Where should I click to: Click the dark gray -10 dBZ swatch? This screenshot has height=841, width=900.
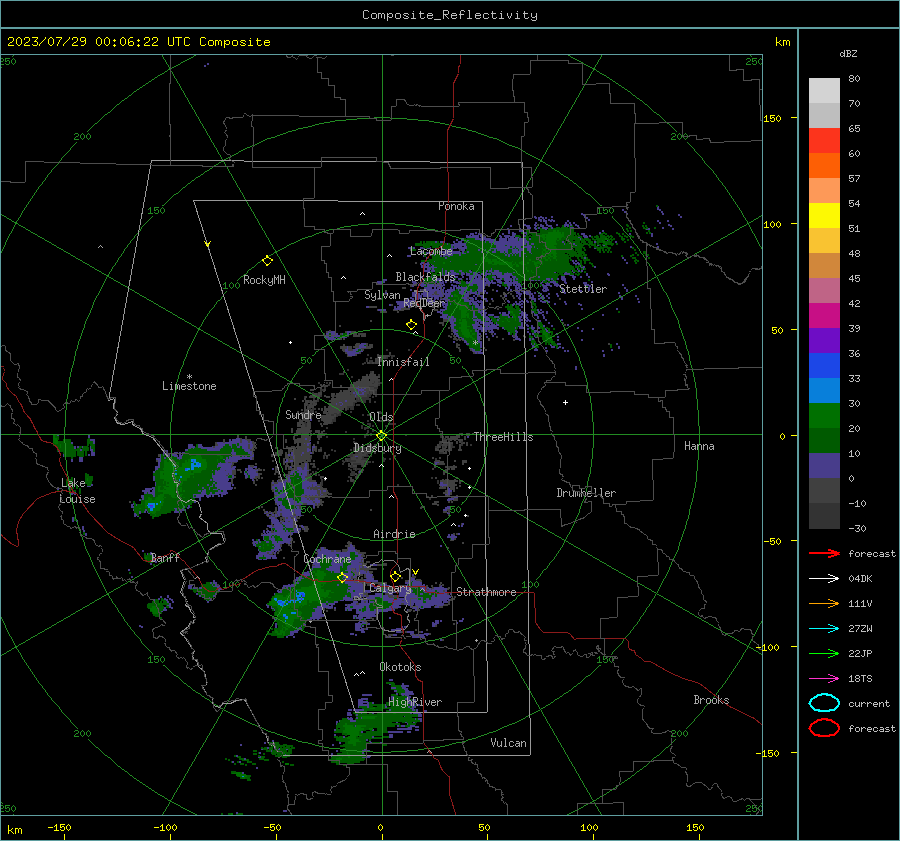click(x=824, y=491)
